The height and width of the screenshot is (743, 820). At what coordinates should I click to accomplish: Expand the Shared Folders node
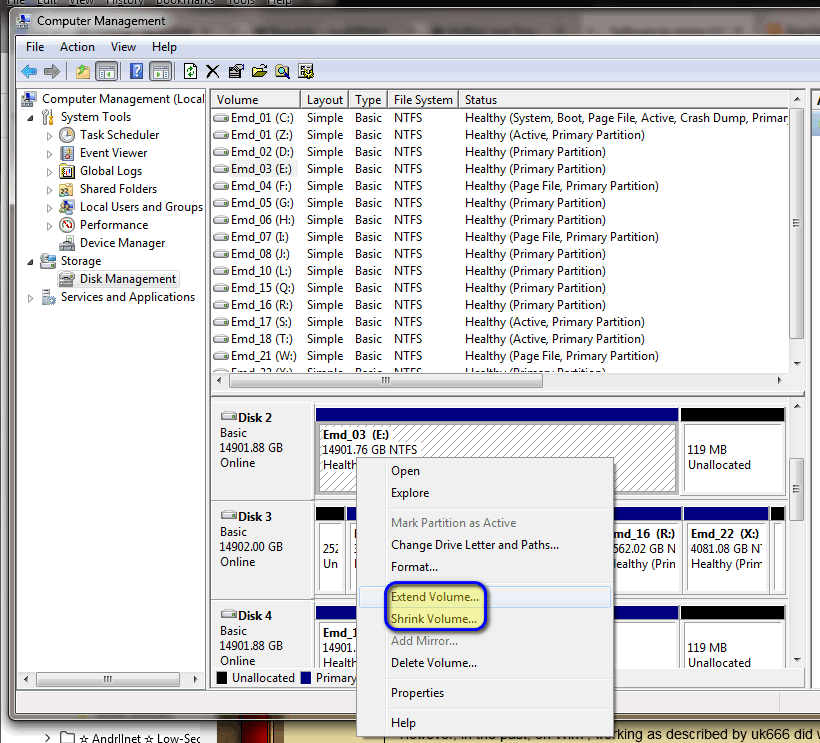pos(49,190)
